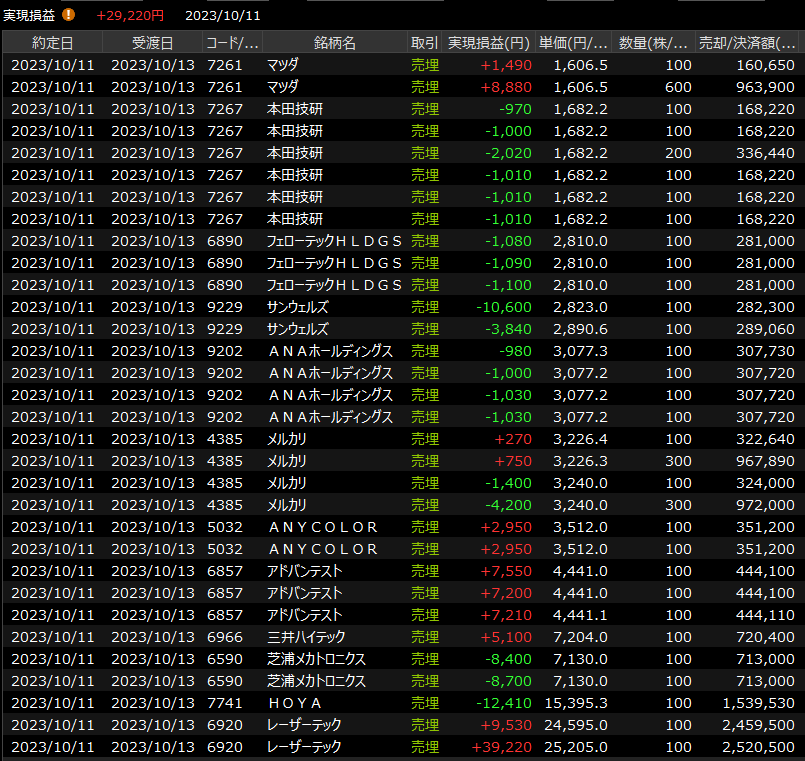Click the コード column header
This screenshot has width=805, height=761.
(x=232, y=43)
